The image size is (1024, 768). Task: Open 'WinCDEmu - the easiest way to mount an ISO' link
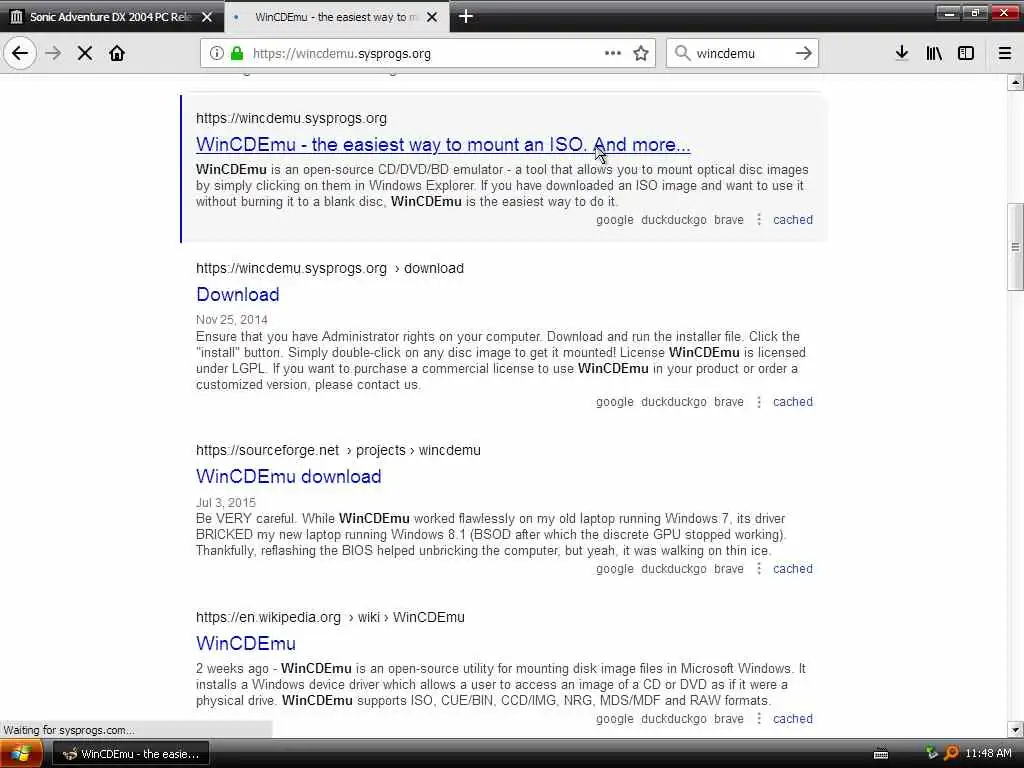pos(443,144)
